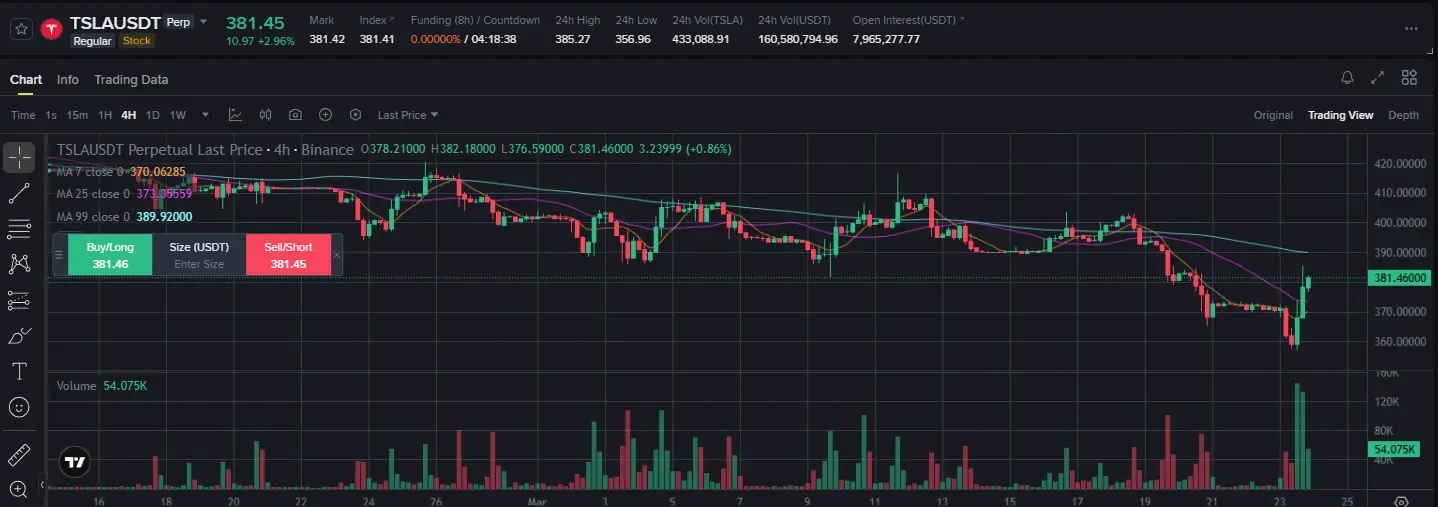Select the MA 7 close indicator legend
This screenshot has width=1438, height=507.
(x=120, y=172)
